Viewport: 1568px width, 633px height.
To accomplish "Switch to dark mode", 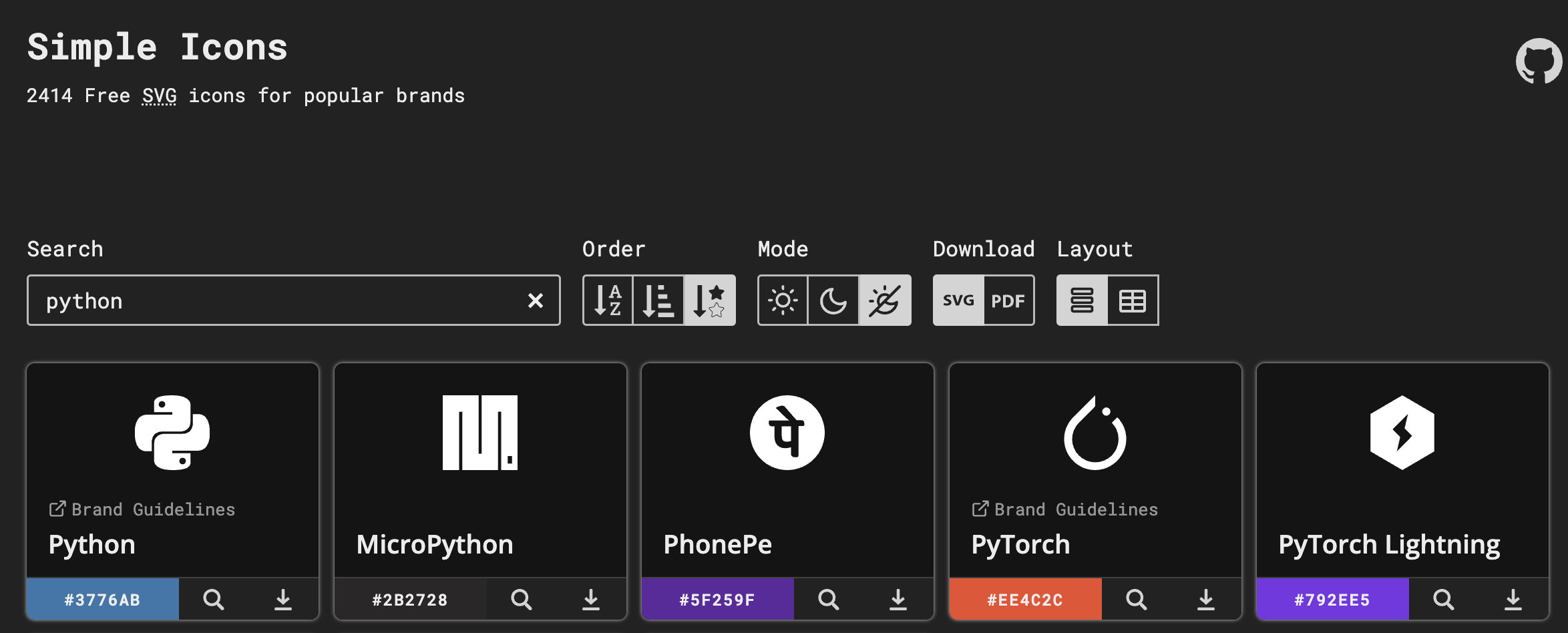I will [x=833, y=300].
